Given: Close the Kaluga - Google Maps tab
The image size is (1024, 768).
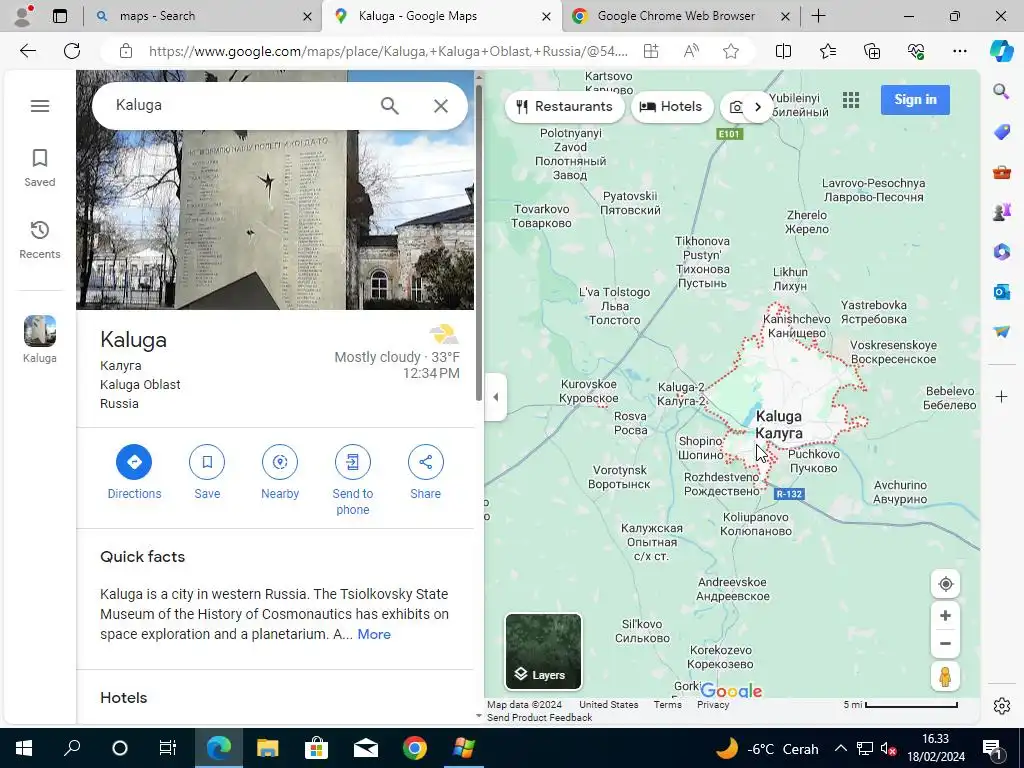Looking at the screenshot, I should point(547,16).
